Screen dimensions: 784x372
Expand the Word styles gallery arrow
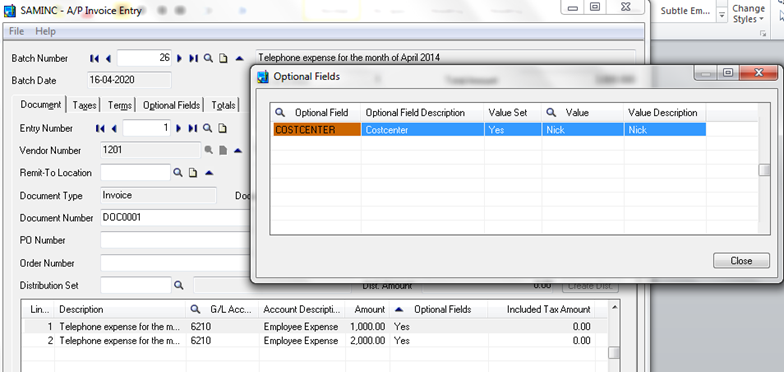(722, 16)
